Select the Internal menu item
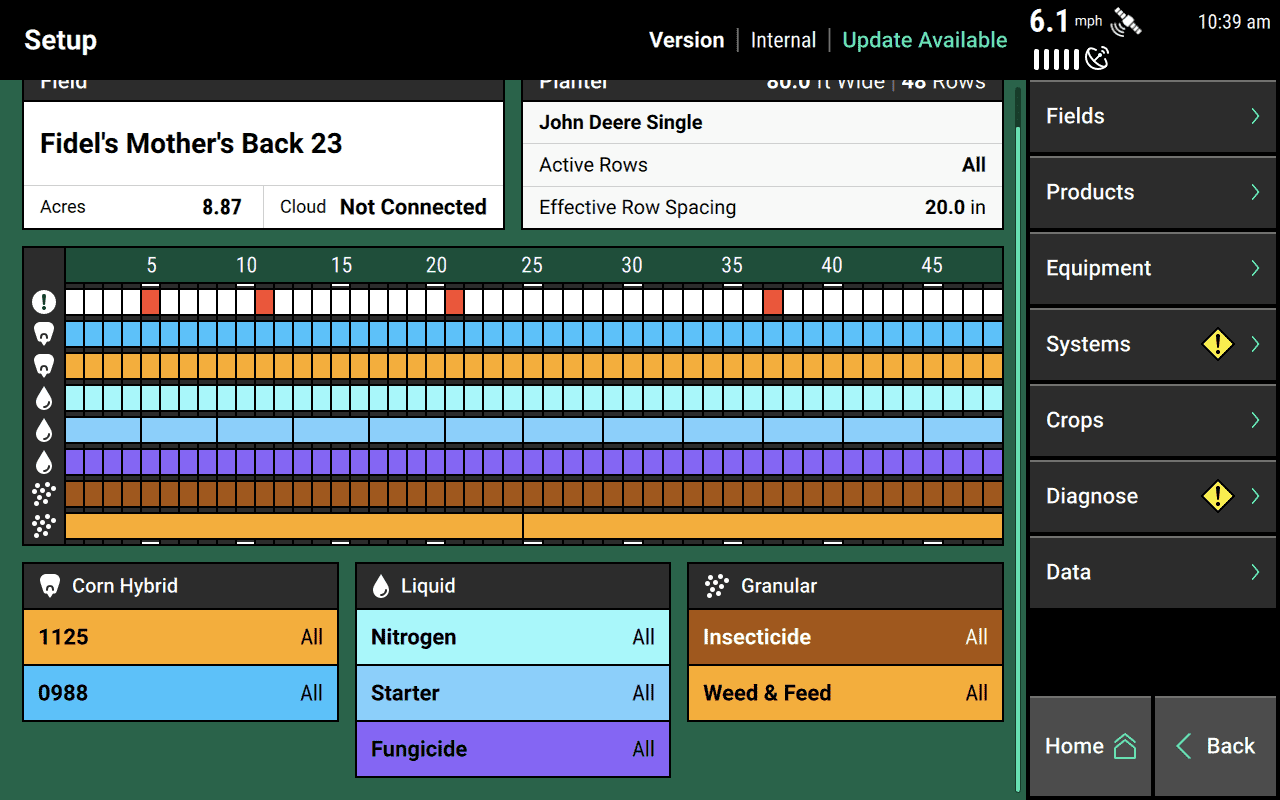 point(783,40)
